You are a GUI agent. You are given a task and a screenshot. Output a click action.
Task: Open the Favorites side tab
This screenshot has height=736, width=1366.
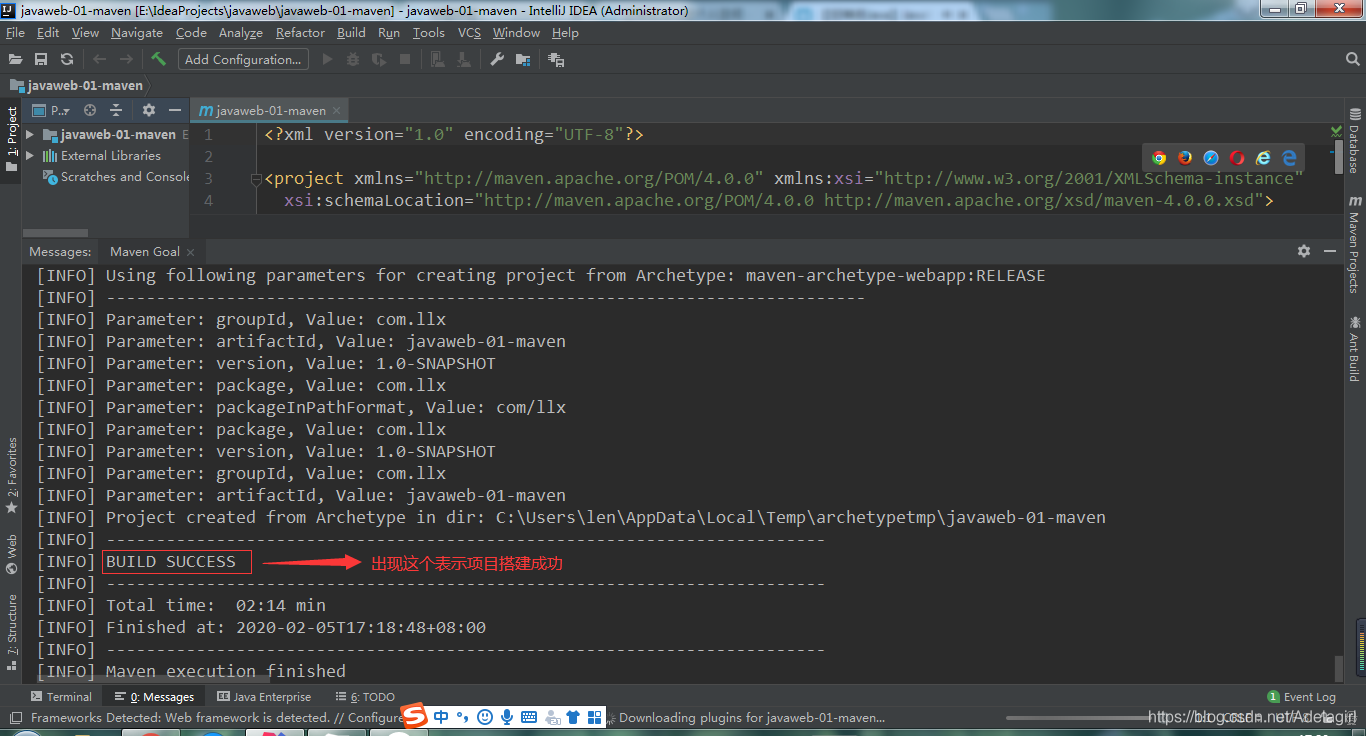(12, 476)
